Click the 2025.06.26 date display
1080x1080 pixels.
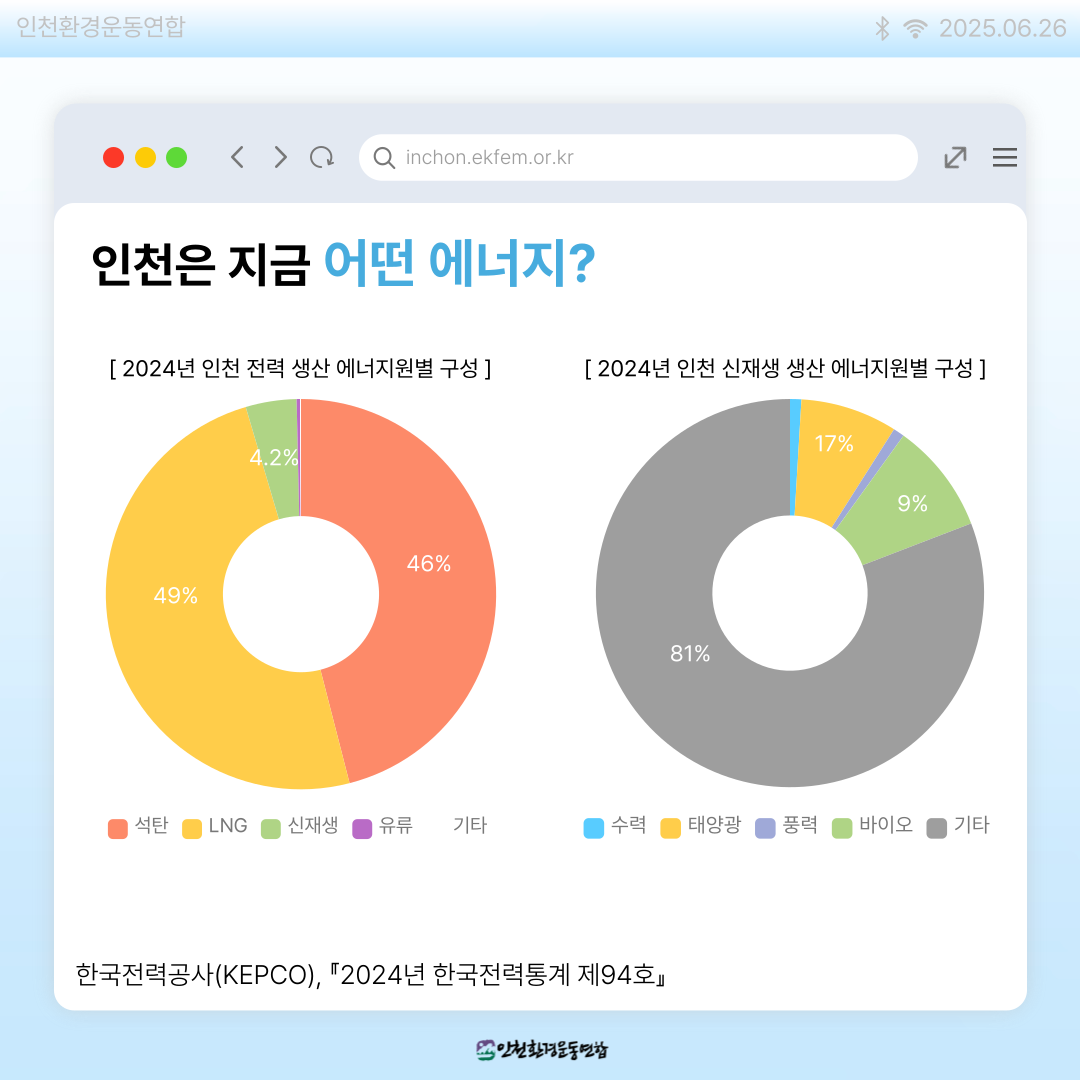pyautogui.click(x=1003, y=28)
